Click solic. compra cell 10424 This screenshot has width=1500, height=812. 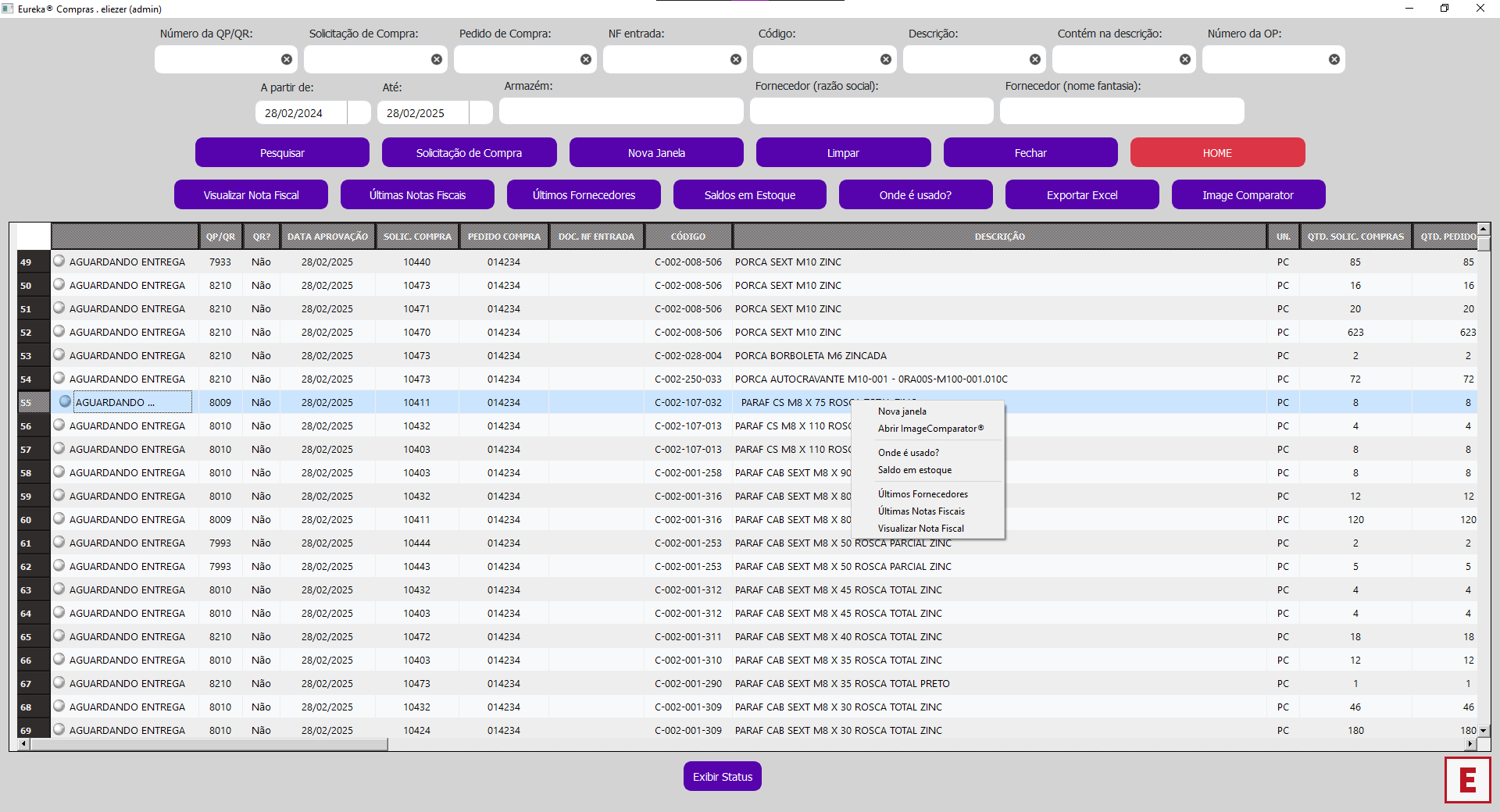[417, 730]
